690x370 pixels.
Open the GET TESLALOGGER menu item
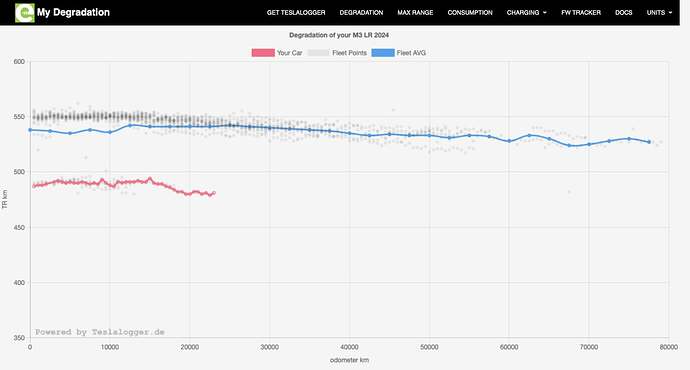click(296, 13)
